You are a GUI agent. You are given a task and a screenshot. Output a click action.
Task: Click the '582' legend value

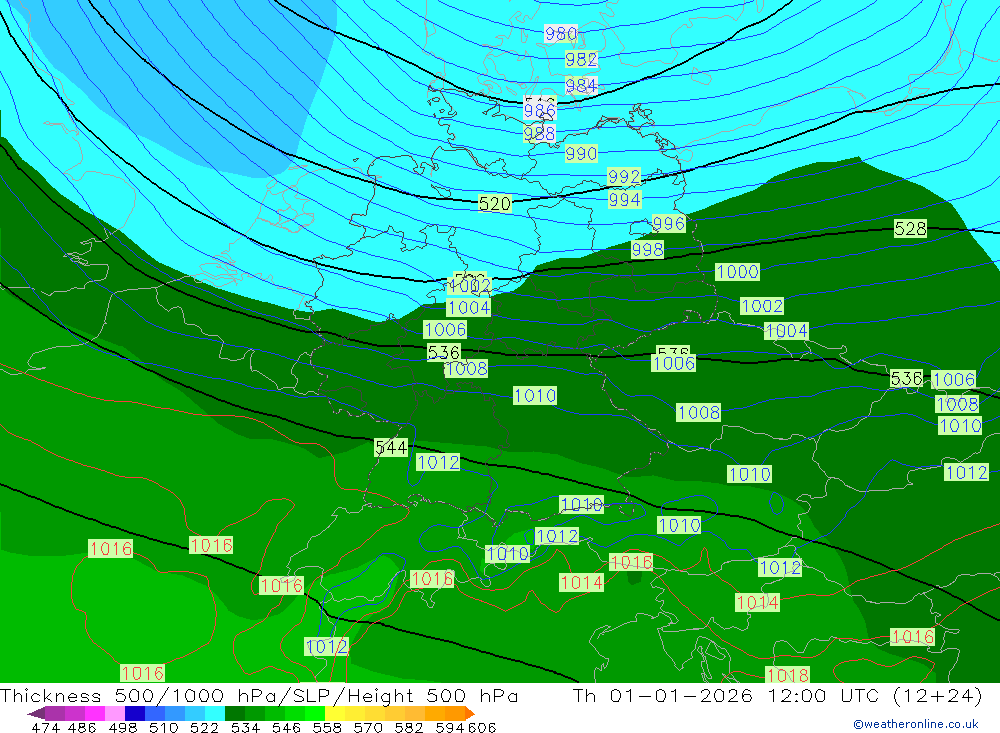pos(408,728)
